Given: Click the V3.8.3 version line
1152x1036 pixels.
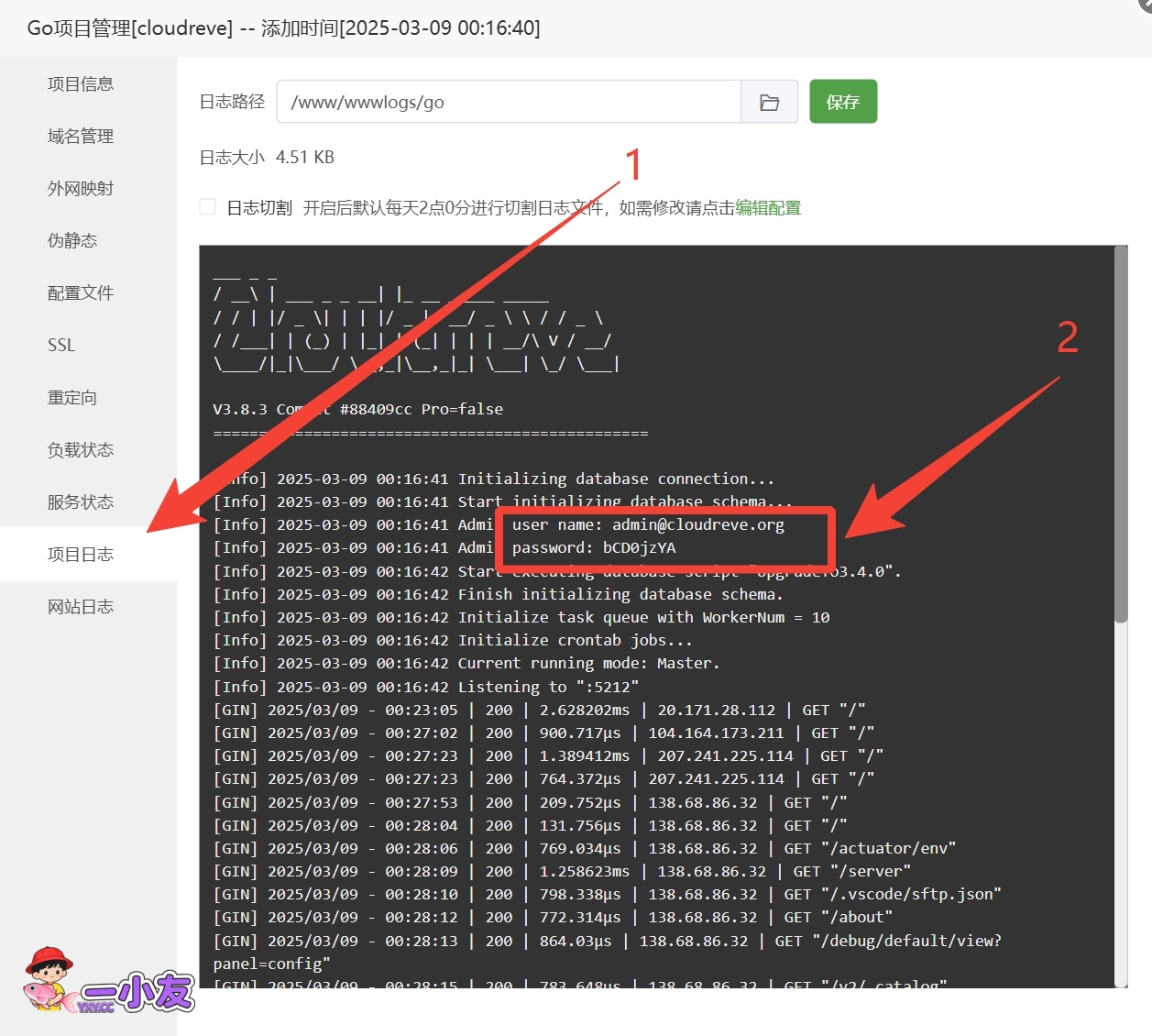Looking at the screenshot, I should [358, 409].
